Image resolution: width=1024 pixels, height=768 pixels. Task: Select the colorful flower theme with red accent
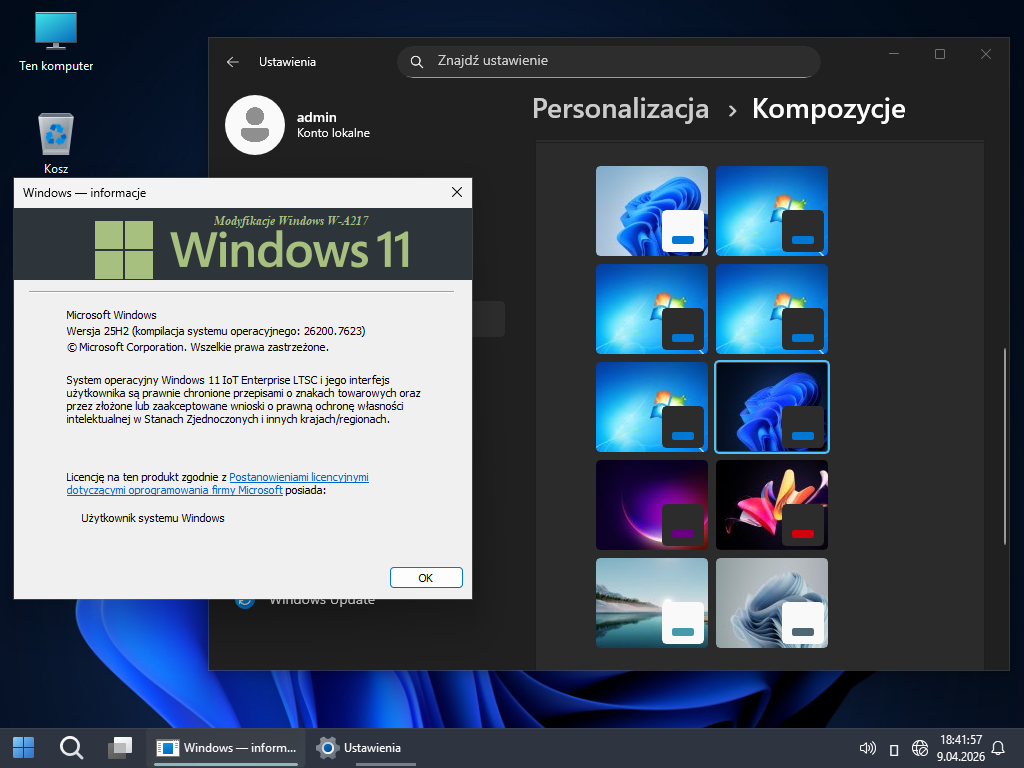click(771, 505)
